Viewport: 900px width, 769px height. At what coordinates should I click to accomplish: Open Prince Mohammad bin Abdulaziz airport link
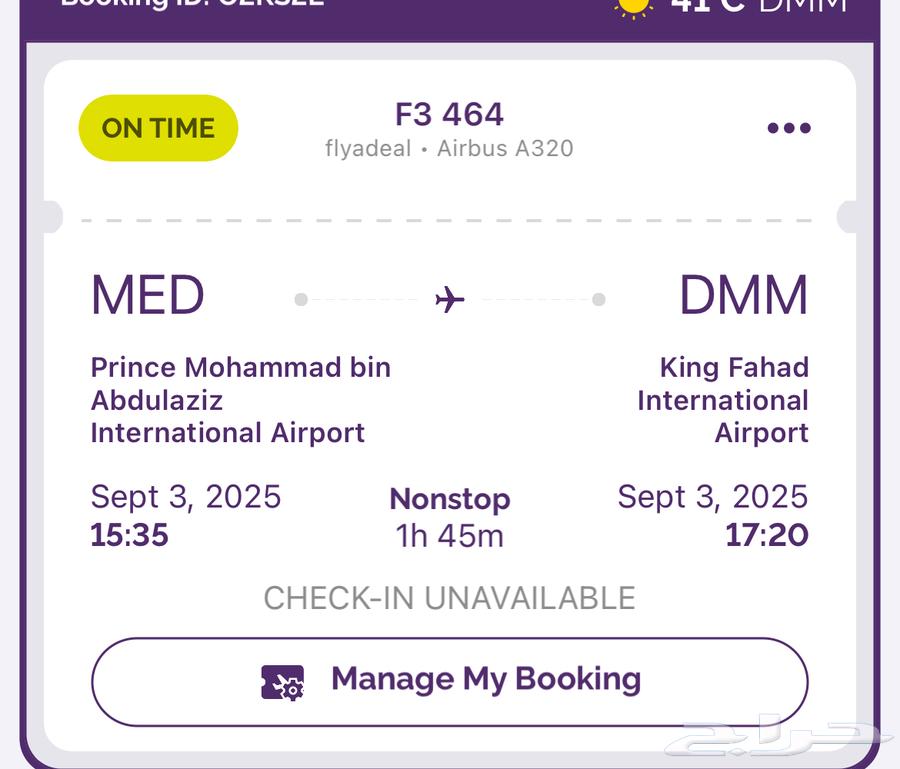coord(240,399)
